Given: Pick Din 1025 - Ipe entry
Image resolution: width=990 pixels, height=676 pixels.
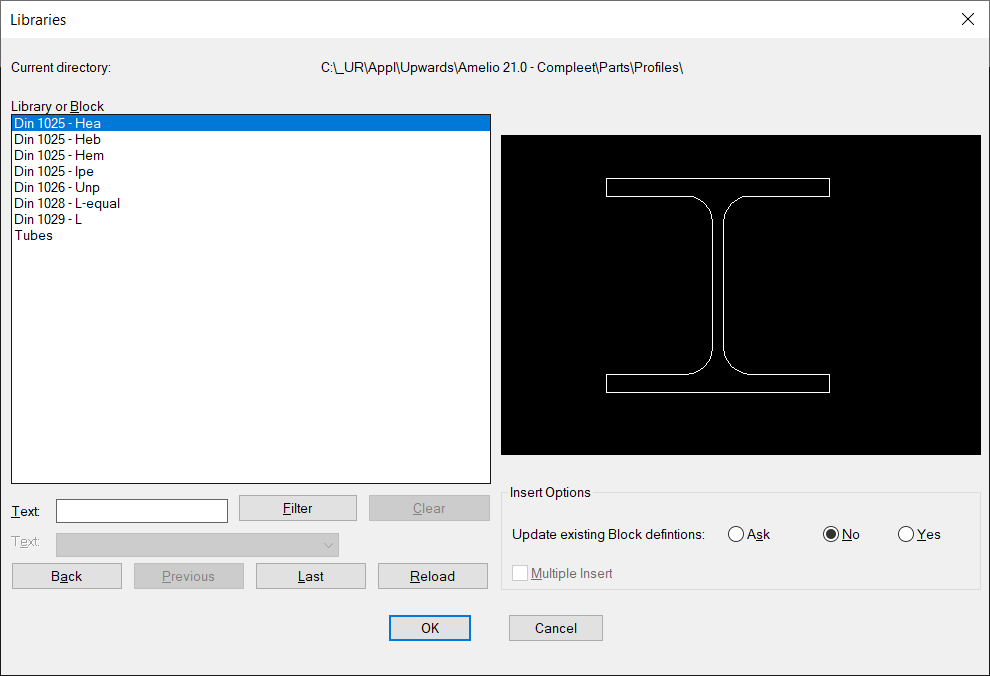Looking at the screenshot, I should tap(251, 171).
